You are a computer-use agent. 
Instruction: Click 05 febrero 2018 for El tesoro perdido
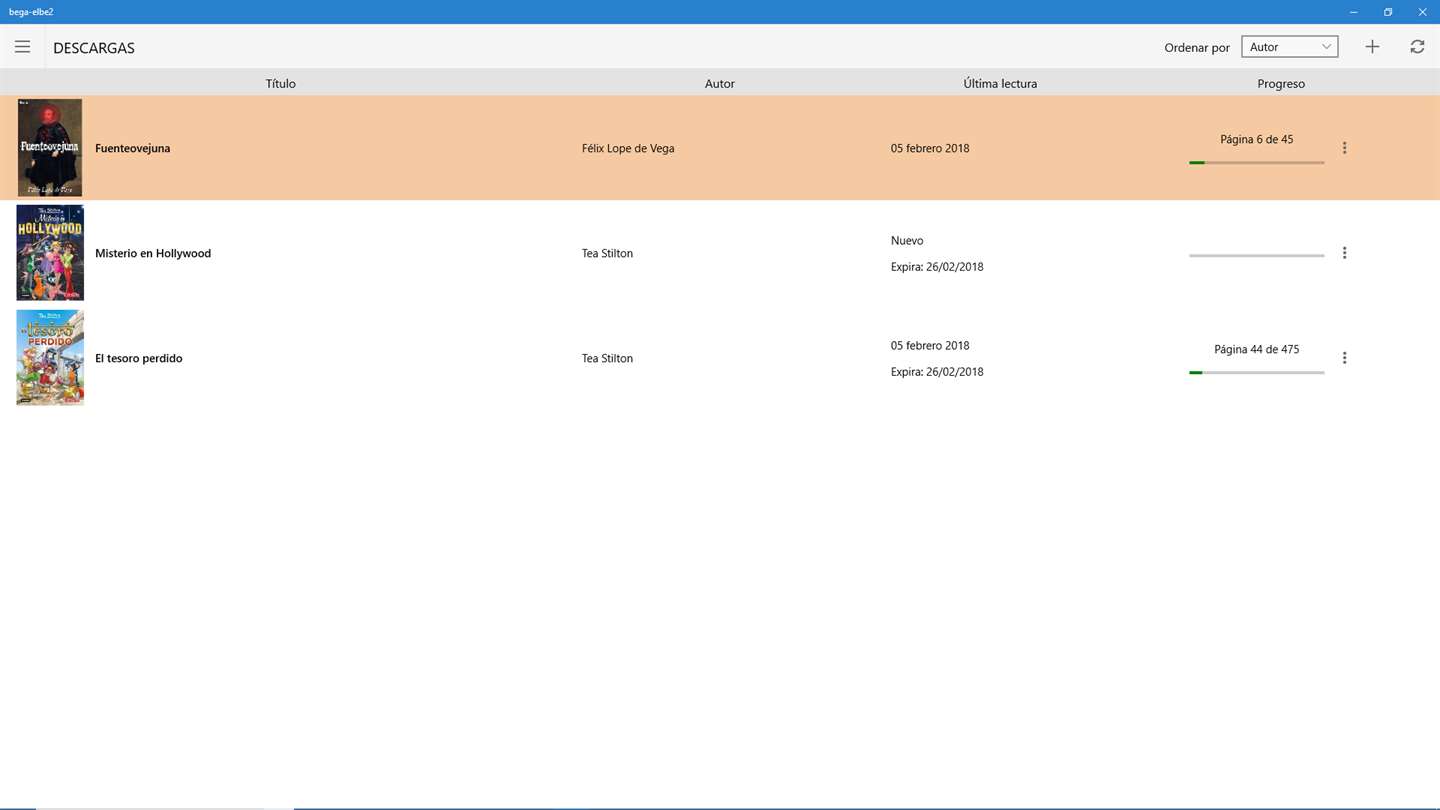[x=930, y=345]
